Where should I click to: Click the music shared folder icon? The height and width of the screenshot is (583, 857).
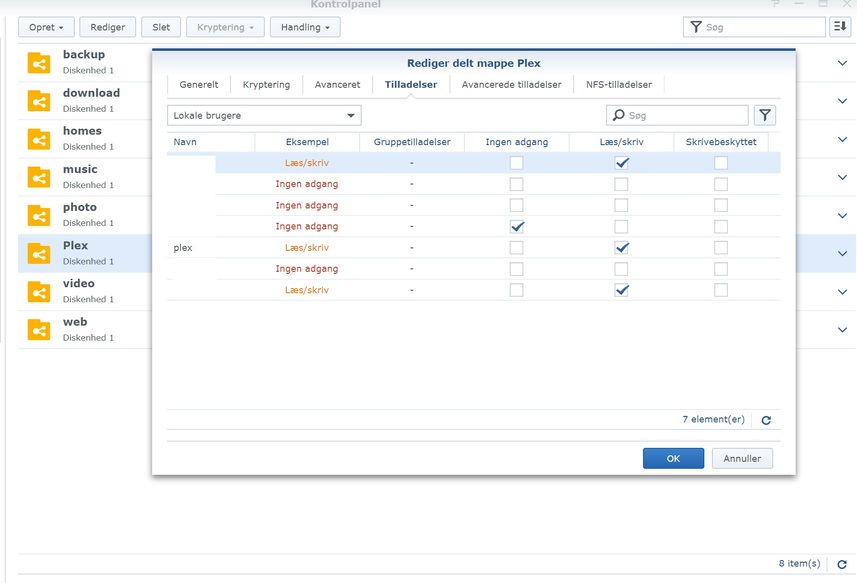pos(39,178)
